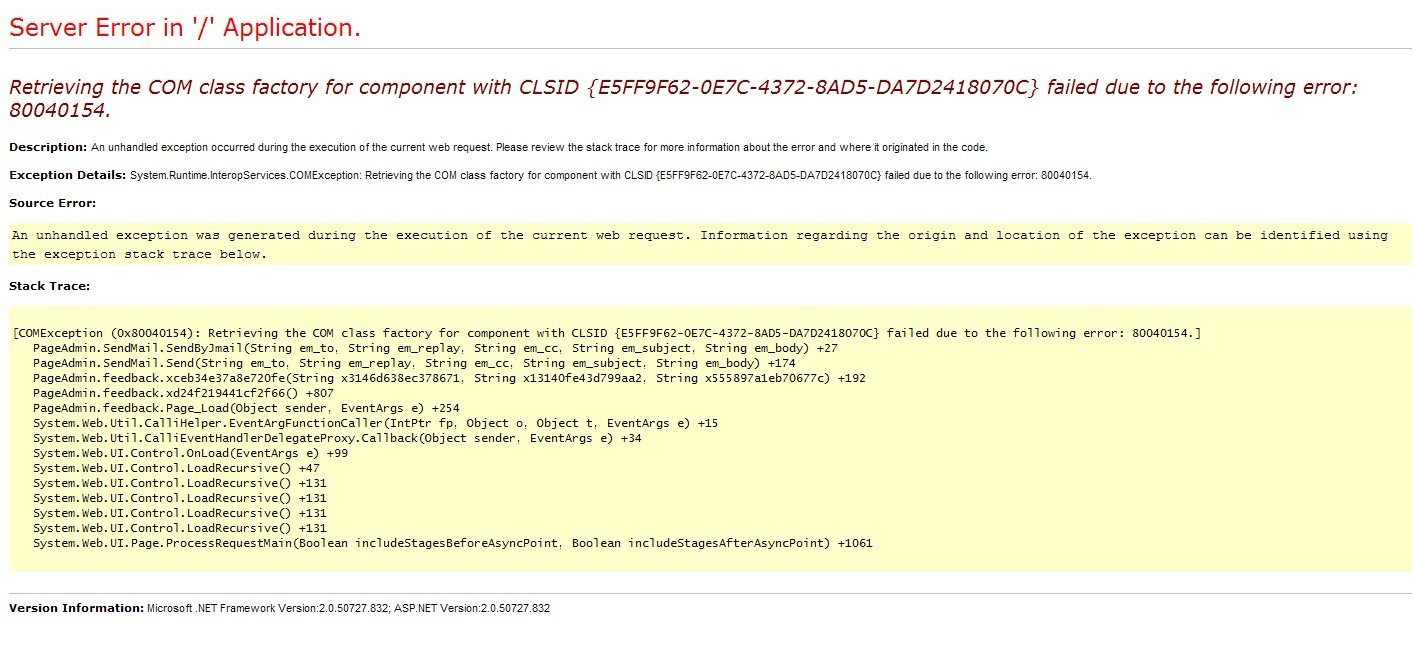Click the 'Stack Trace:' bold label

49,286
